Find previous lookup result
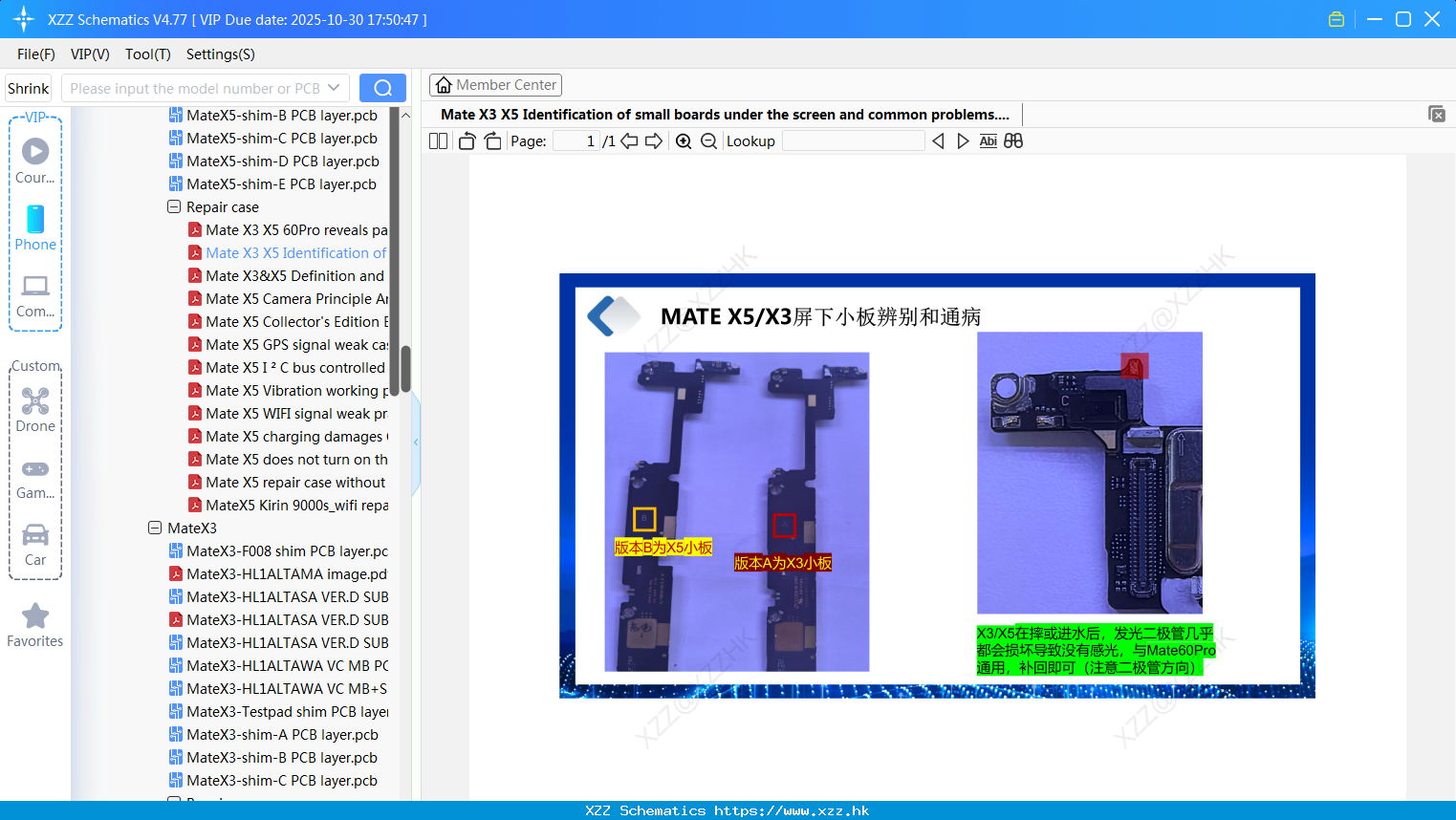 [x=938, y=141]
